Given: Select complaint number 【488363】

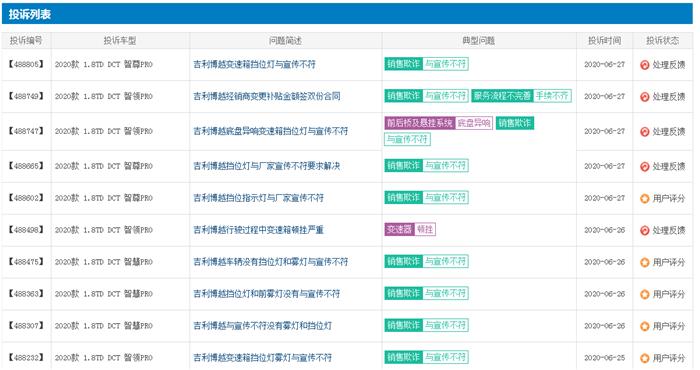Looking at the screenshot, I should (x=26, y=294).
